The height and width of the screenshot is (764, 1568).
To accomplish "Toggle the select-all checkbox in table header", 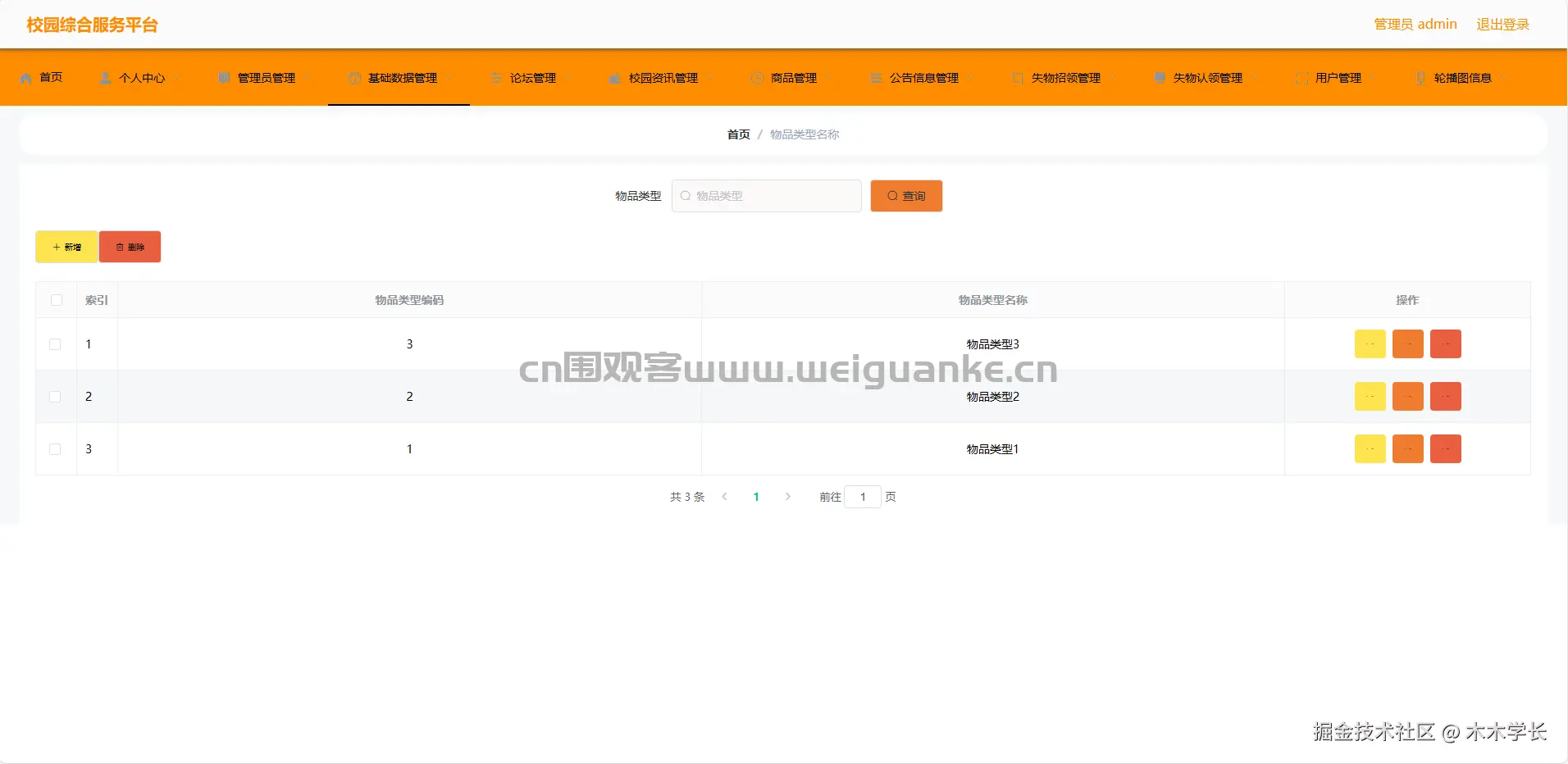I will coord(57,300).
